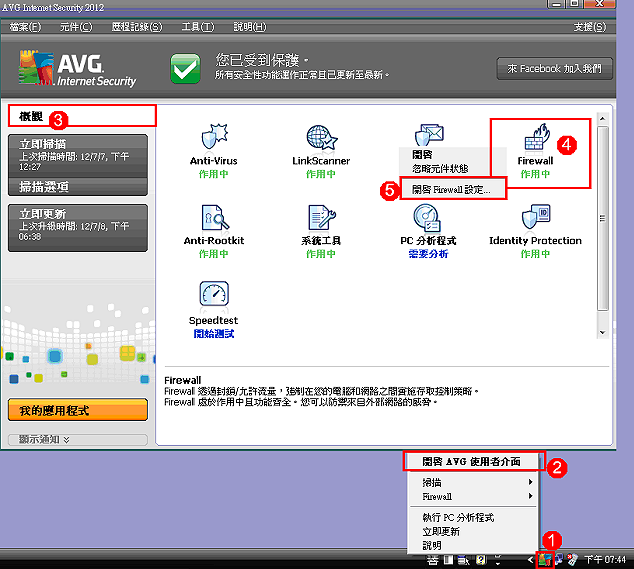The height and width of the screenshot is (569, 634).
Task: Open the PC 分析程式 analyzer icon
Action: [427, 218]
